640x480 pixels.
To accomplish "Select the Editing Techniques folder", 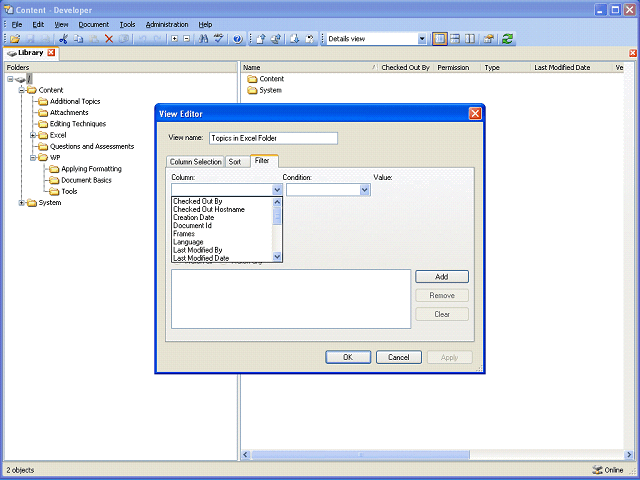I will pos(78,124).
